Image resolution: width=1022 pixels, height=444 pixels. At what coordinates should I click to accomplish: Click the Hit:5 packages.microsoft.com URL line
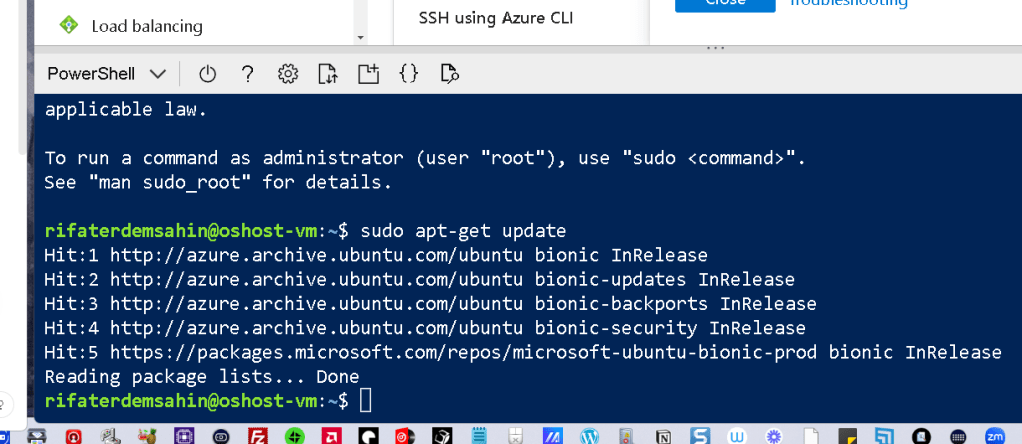point(523,353)
